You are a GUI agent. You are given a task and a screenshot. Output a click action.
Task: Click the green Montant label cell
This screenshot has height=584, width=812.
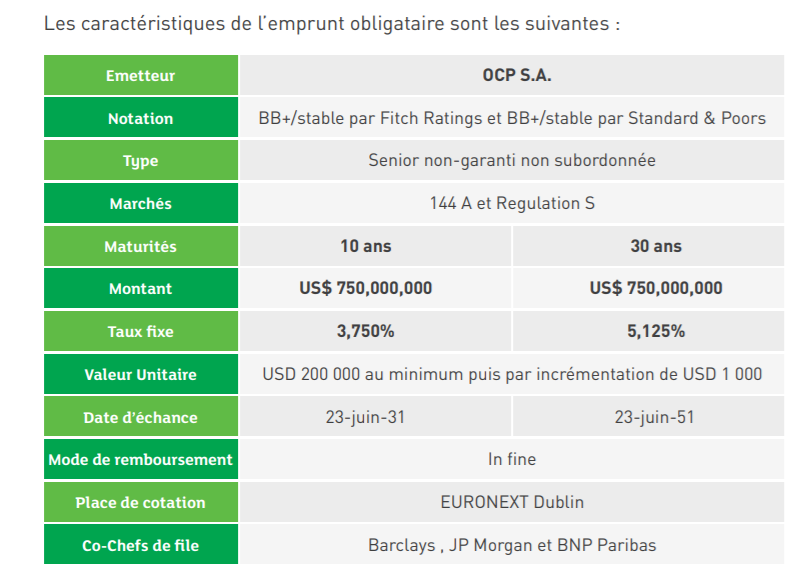click(x=140, y=289)
